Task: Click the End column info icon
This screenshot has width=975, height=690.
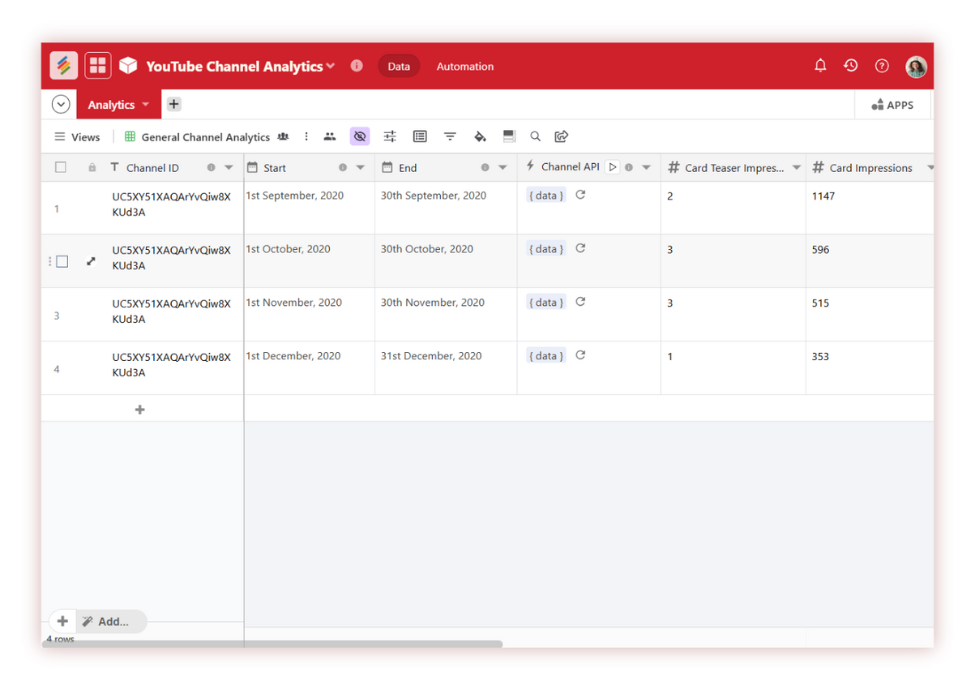Action: (485, 167)
